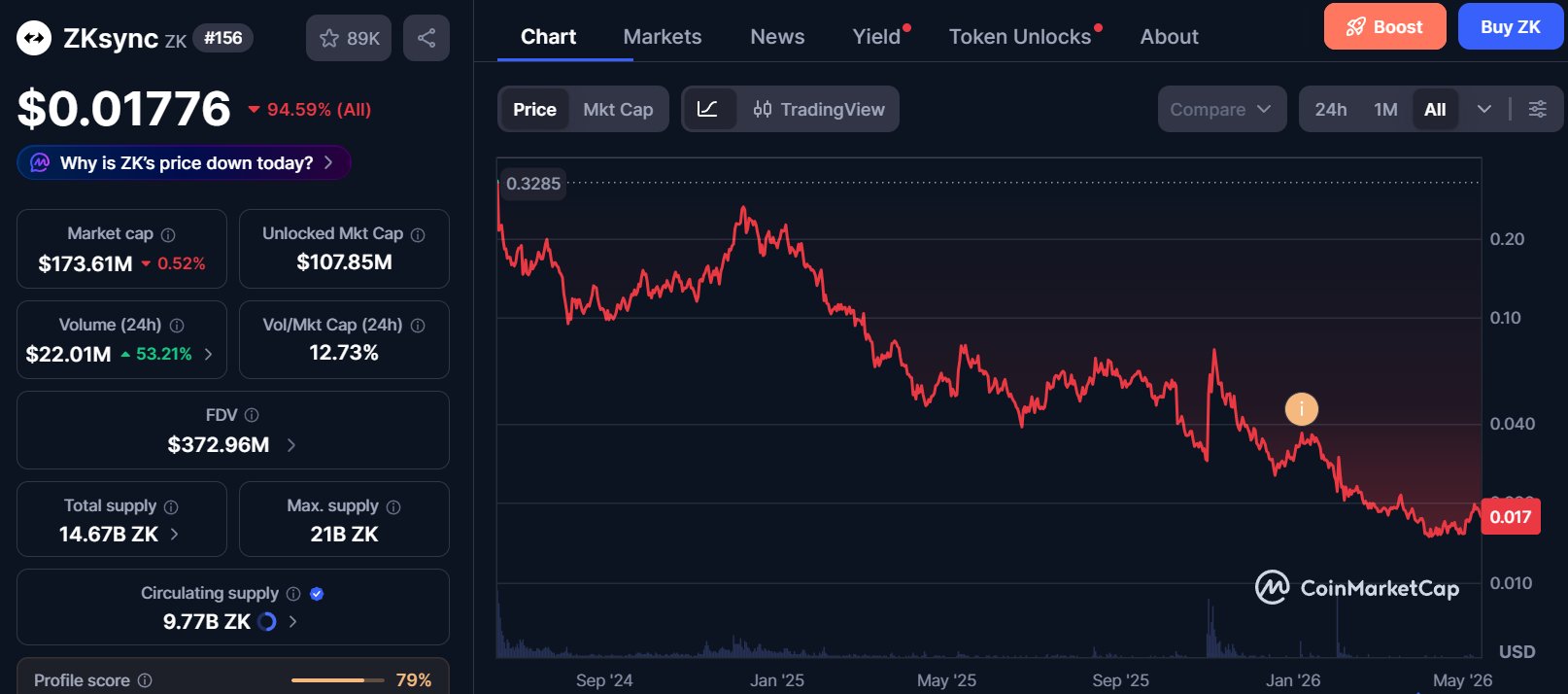This screenshot has width=1568, height=694.
Task: Click the Buy ZK button
Action: click(1511, 26)
